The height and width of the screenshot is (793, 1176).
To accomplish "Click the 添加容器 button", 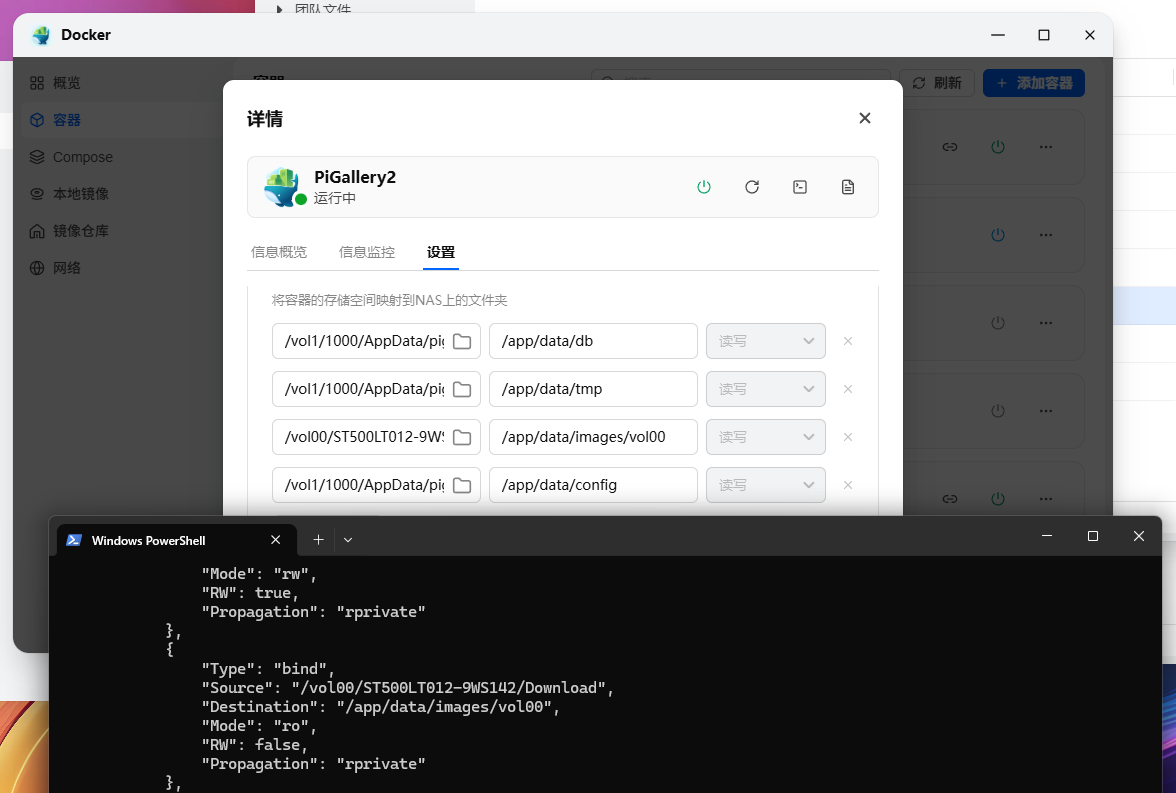I will coord(1034,83).
